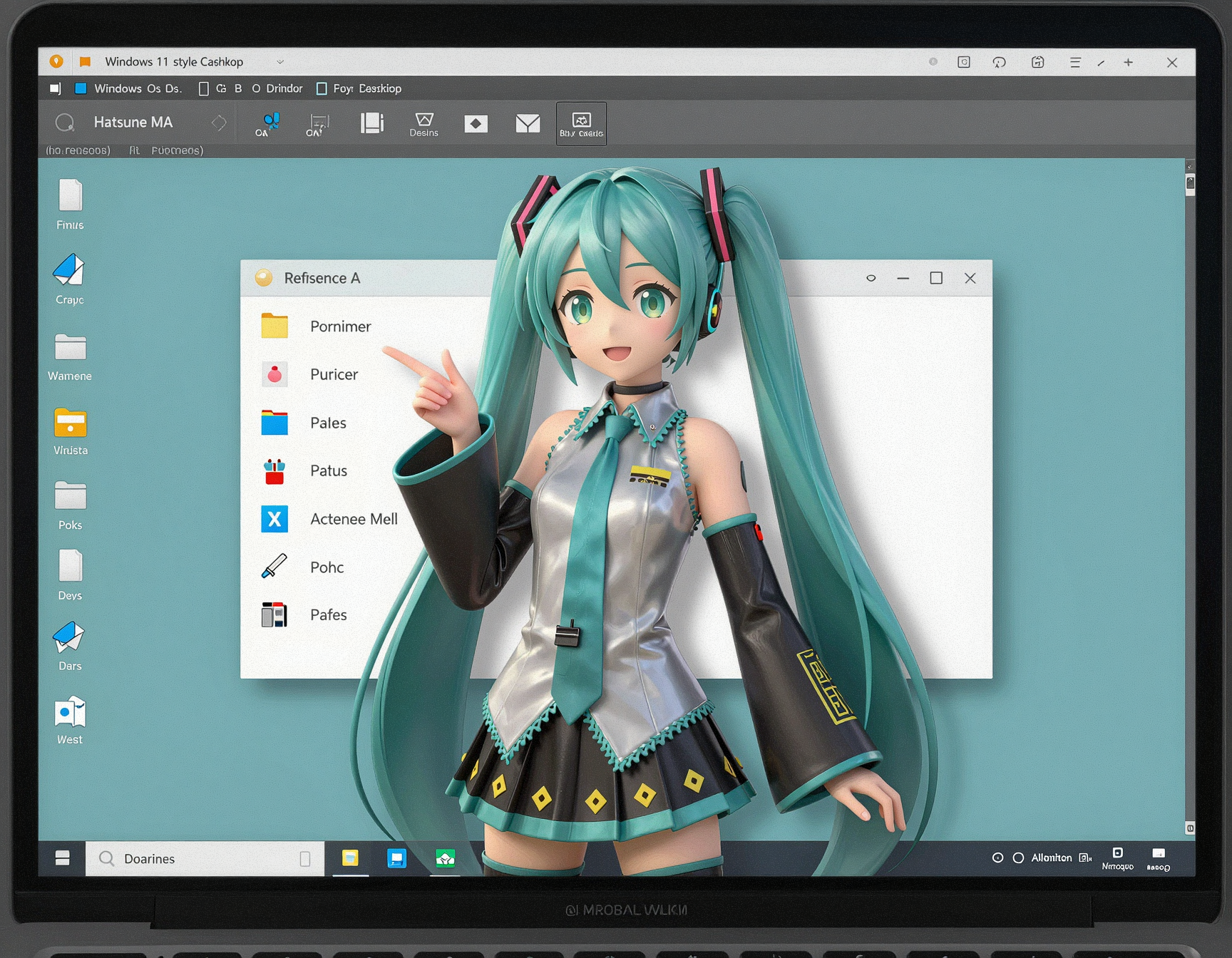Click the orange location pin icon
This screenshot has height=958, width=1232.
[56, 61]
